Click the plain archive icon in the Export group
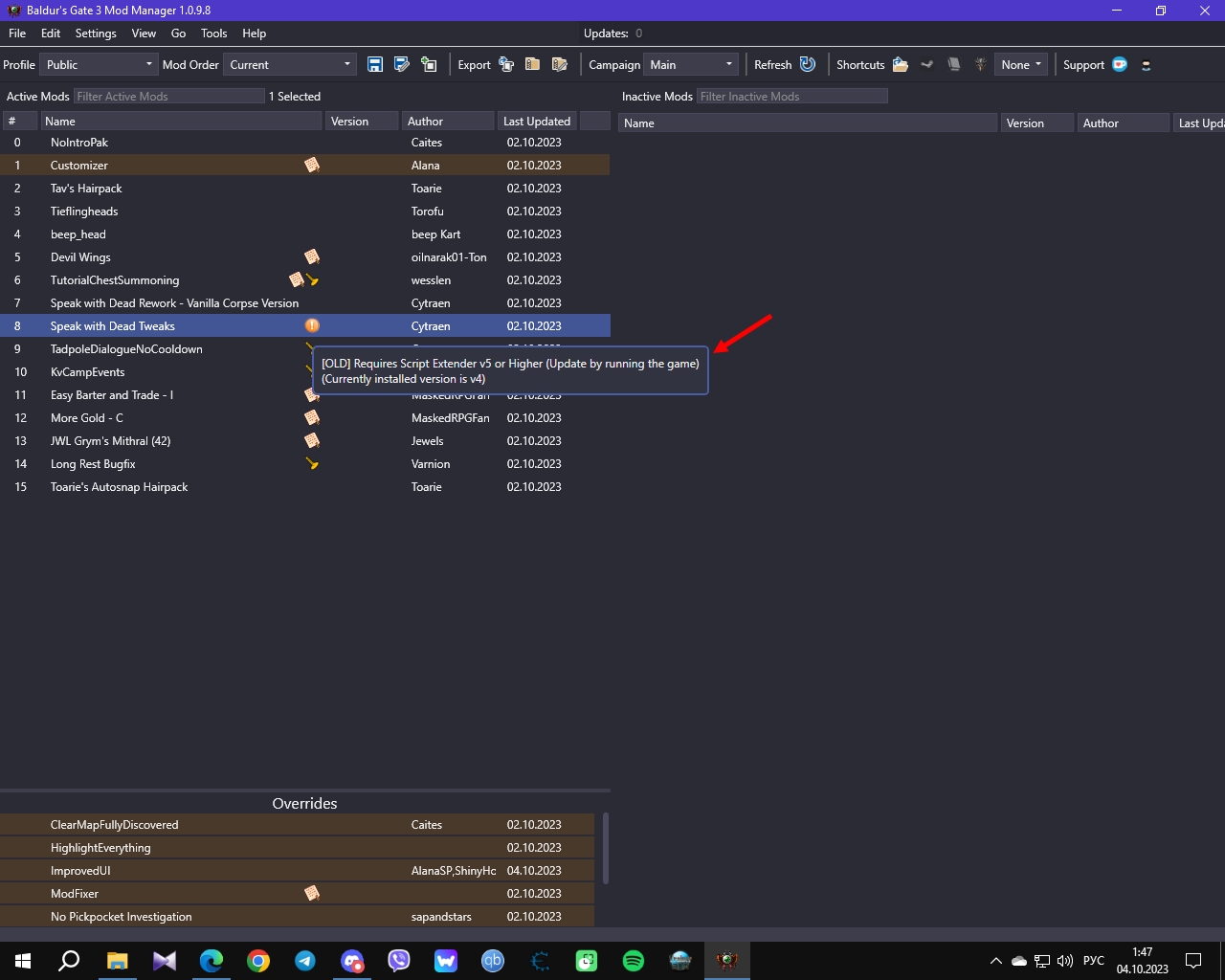 [x=533, y=64]
